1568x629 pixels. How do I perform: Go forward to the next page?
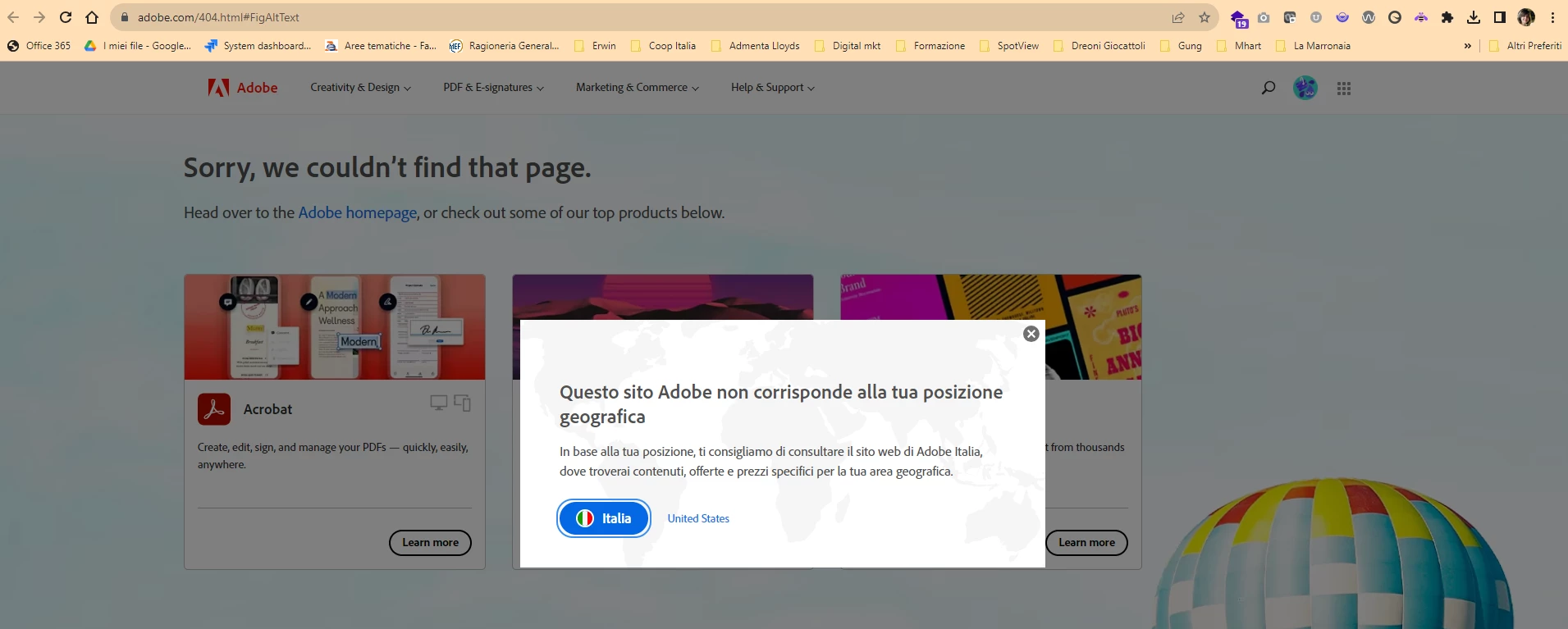[x=39, y=17]
